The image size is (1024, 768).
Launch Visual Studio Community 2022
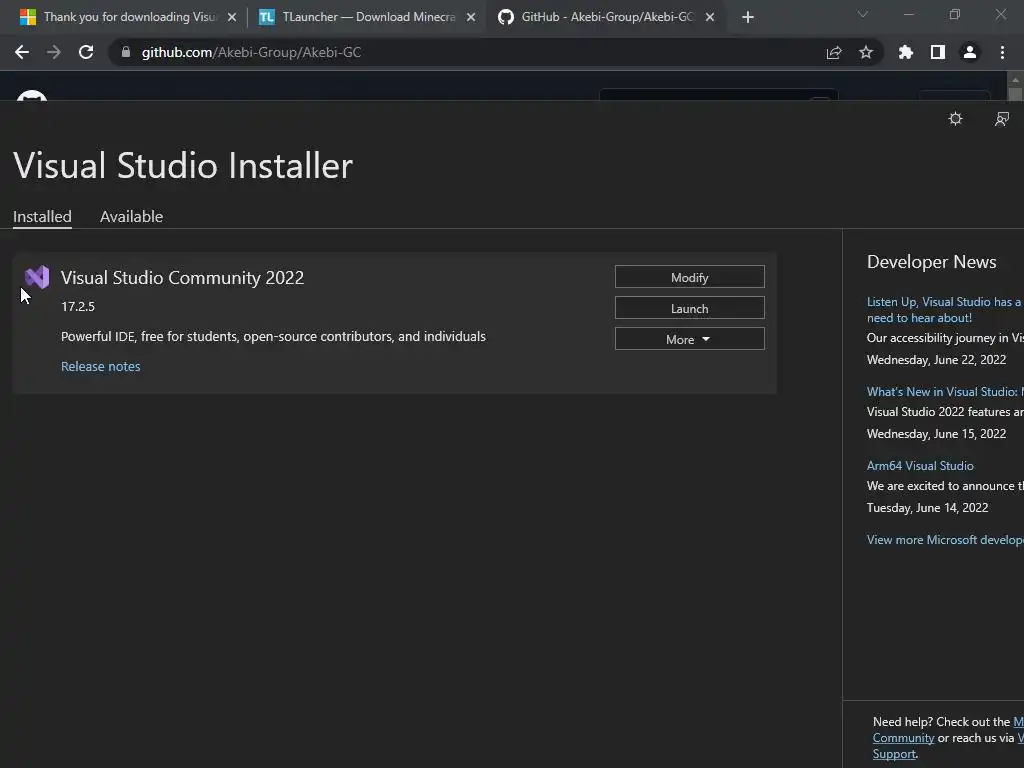[x=690, y=308]
